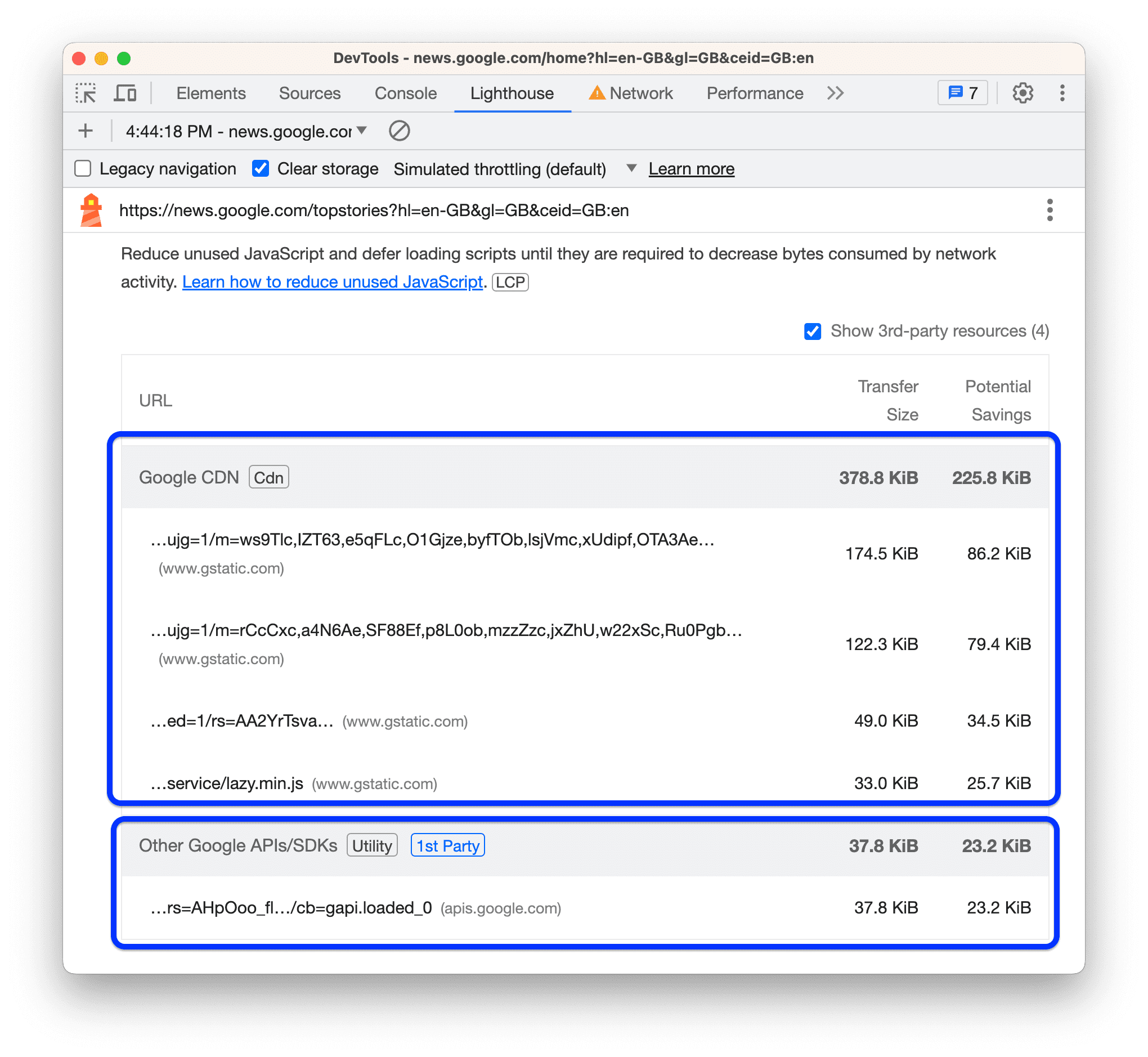Toggle the Legacy navigation checkbox
This screenshot has height=1057, width=1148.
click(x=82, y=168)
